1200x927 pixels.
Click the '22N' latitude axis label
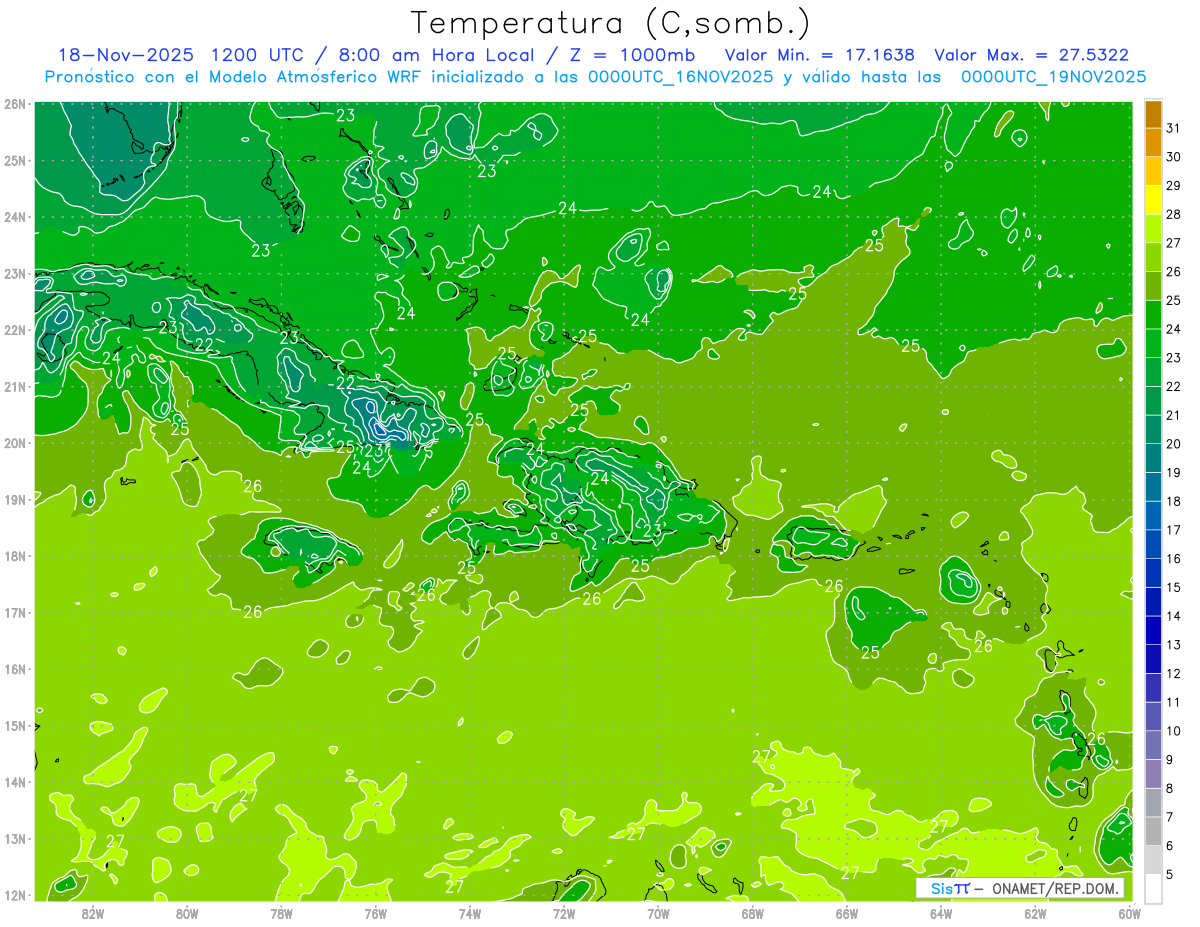(x=14, y=330)
